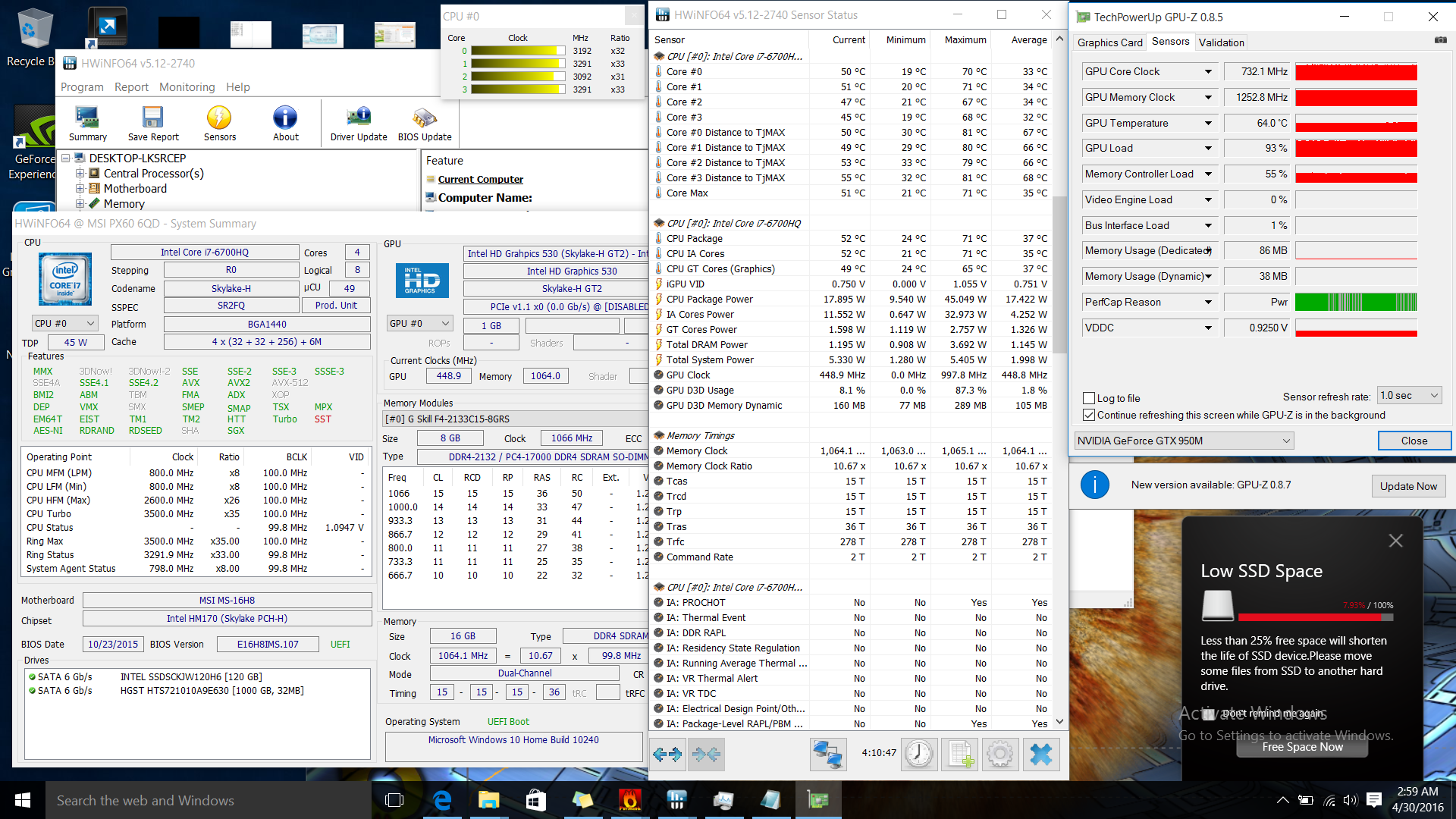Click the Close button in GPU-Z
The width and height of the screenshot is (1456, 819).
[x=1414, y=441]
